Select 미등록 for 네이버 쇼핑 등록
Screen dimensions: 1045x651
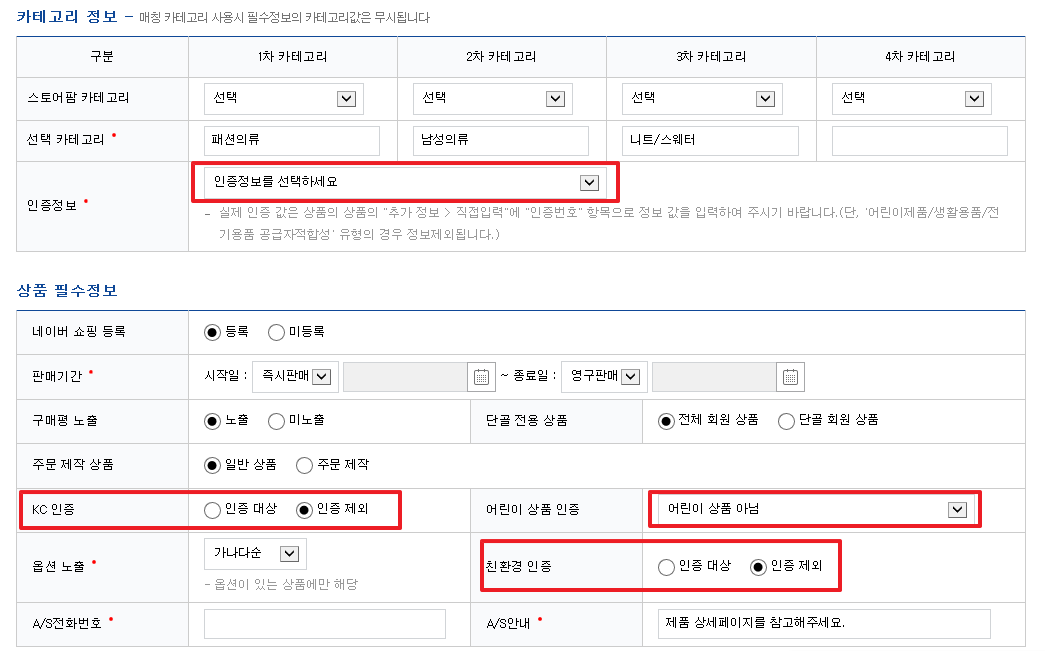pos(276,332)
